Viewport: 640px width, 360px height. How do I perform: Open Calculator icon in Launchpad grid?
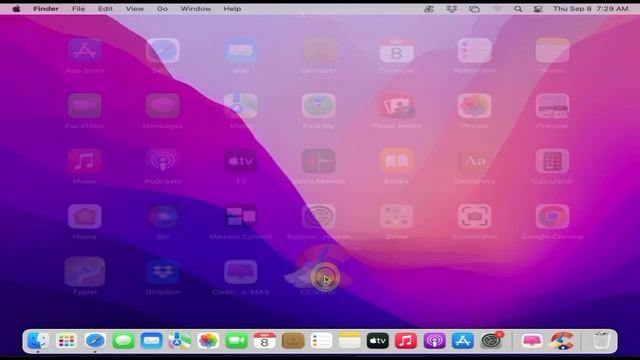click(552, 161)
